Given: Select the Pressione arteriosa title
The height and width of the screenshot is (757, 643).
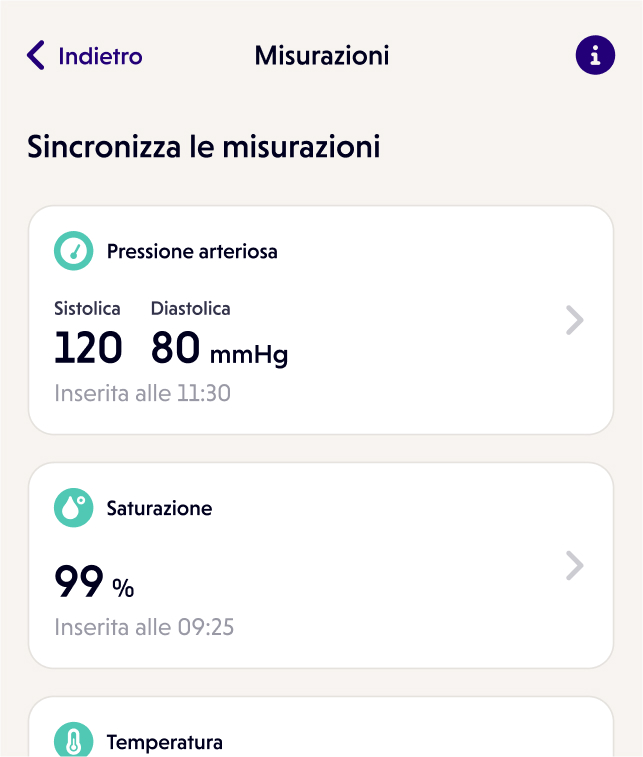Looking at the screenshot, I should (192, 251).
